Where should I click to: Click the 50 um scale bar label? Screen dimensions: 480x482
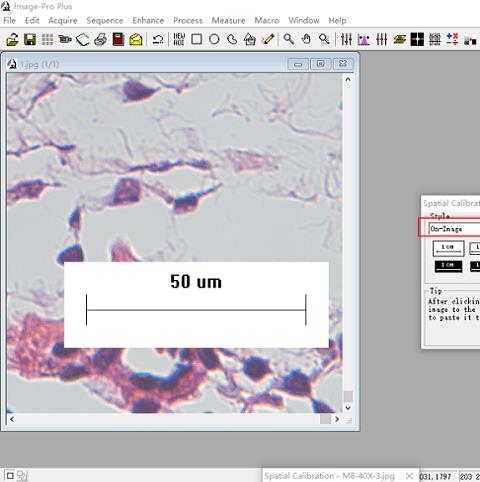[x=196, y=282]
